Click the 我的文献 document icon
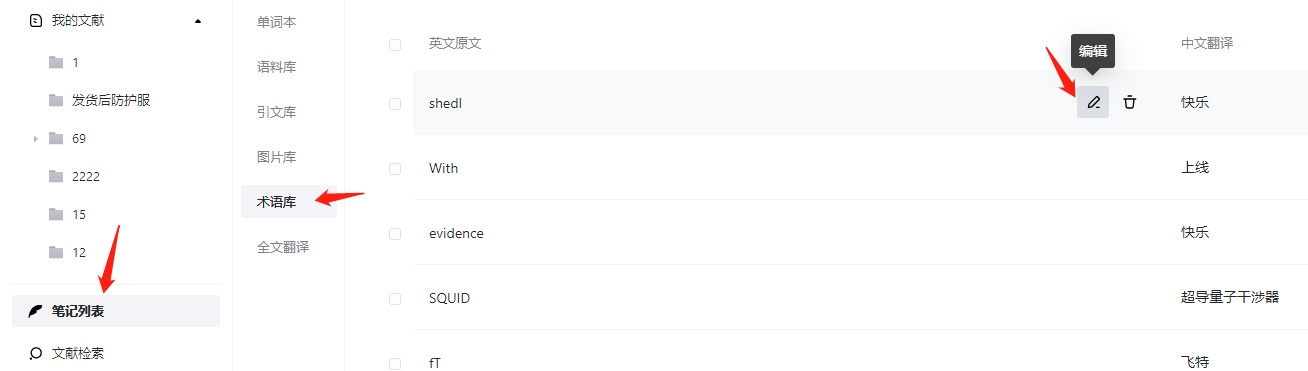Image resolution: width=1308 pixels, height=371 pixels. 36,20
